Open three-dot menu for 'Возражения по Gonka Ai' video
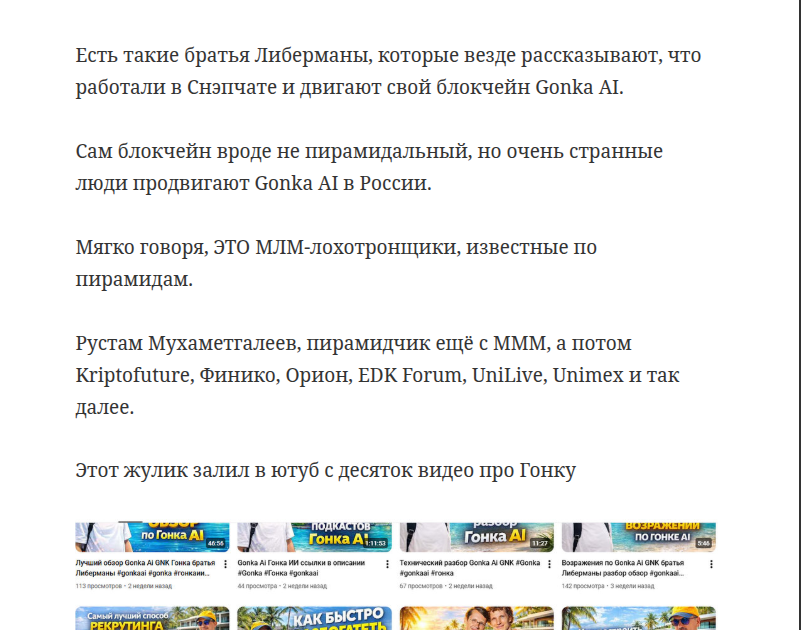The width and height of the screenshot is (801, 630). 711,565
